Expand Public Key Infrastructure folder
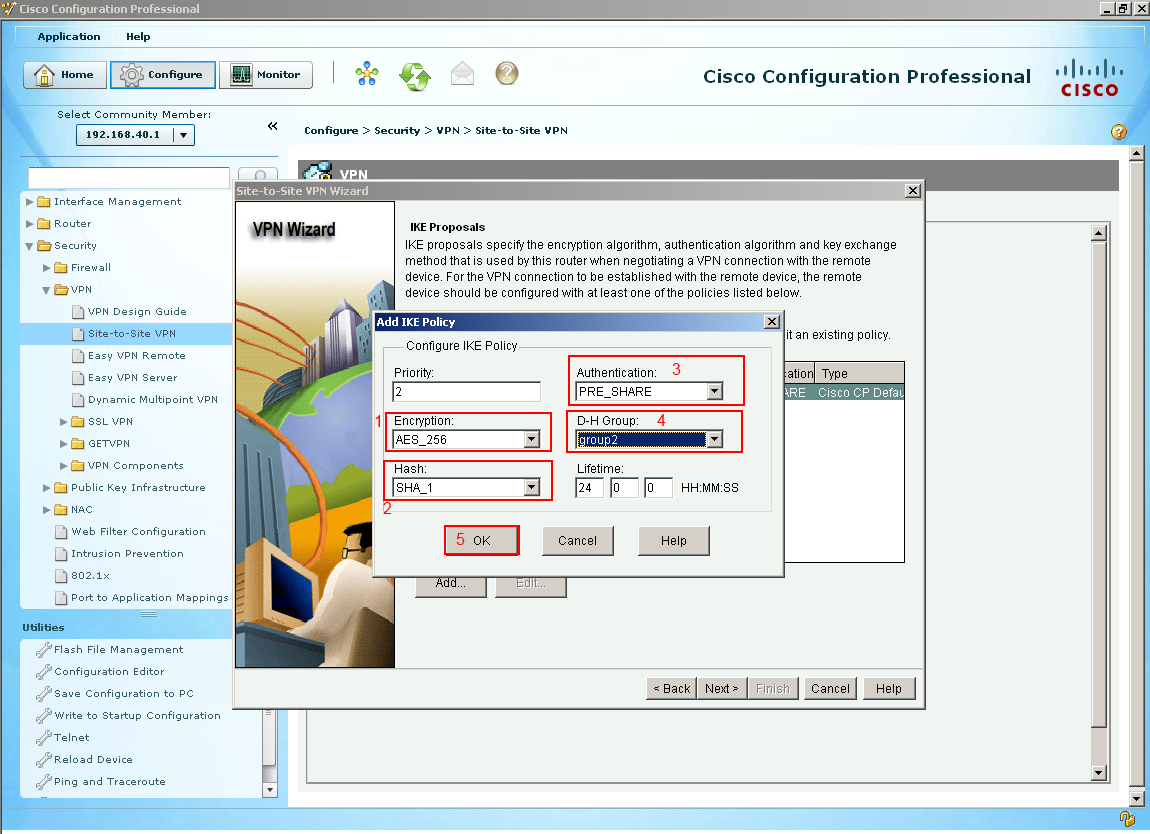The height and width of the screenshot is (834, 1150). (47, 488)
